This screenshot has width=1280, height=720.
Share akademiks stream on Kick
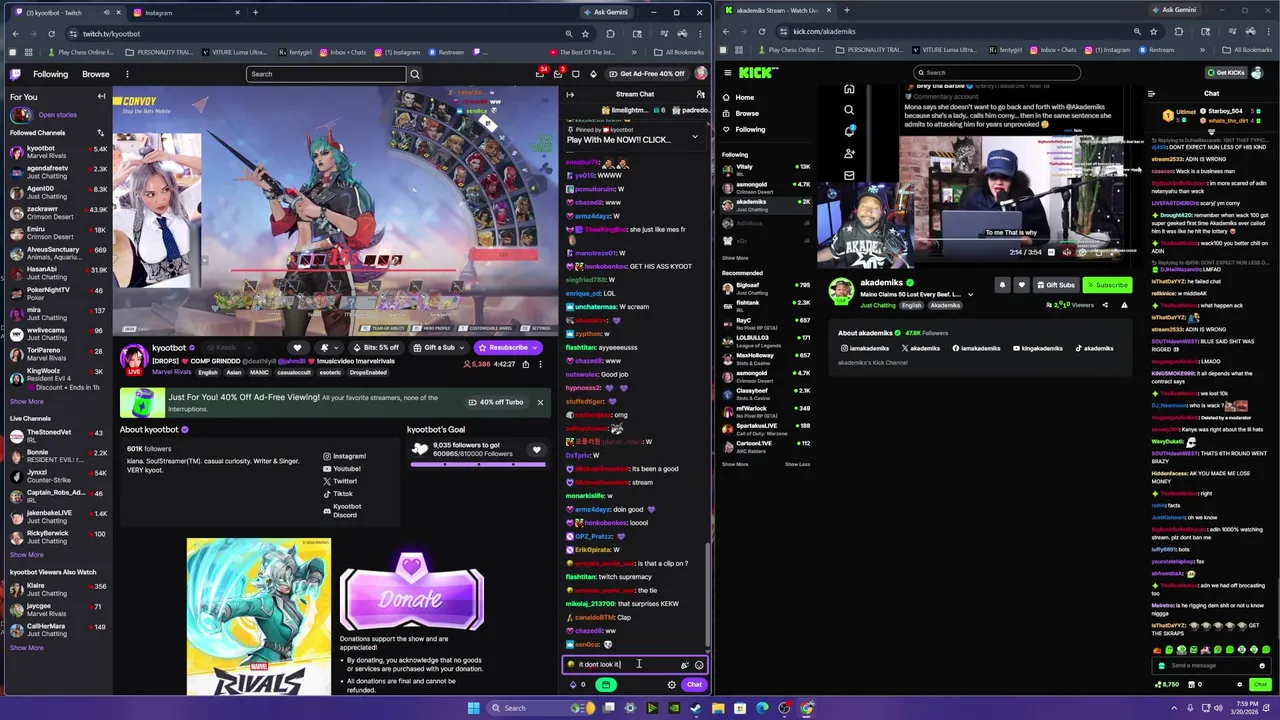[1105, 305]
